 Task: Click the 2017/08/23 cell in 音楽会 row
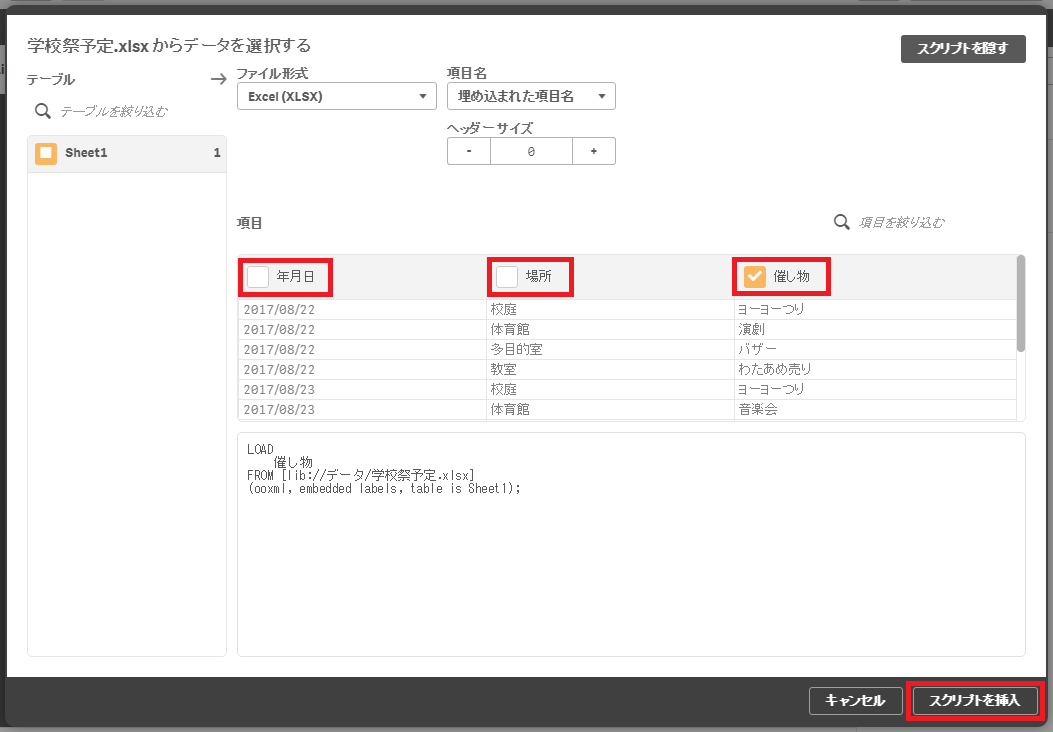click(362, 410)
